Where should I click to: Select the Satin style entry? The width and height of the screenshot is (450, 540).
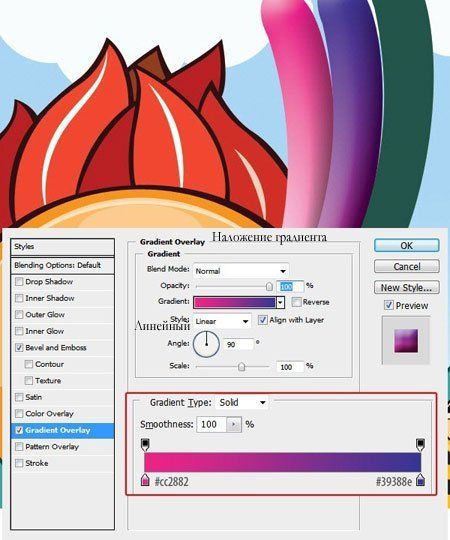tap(33, 397)
